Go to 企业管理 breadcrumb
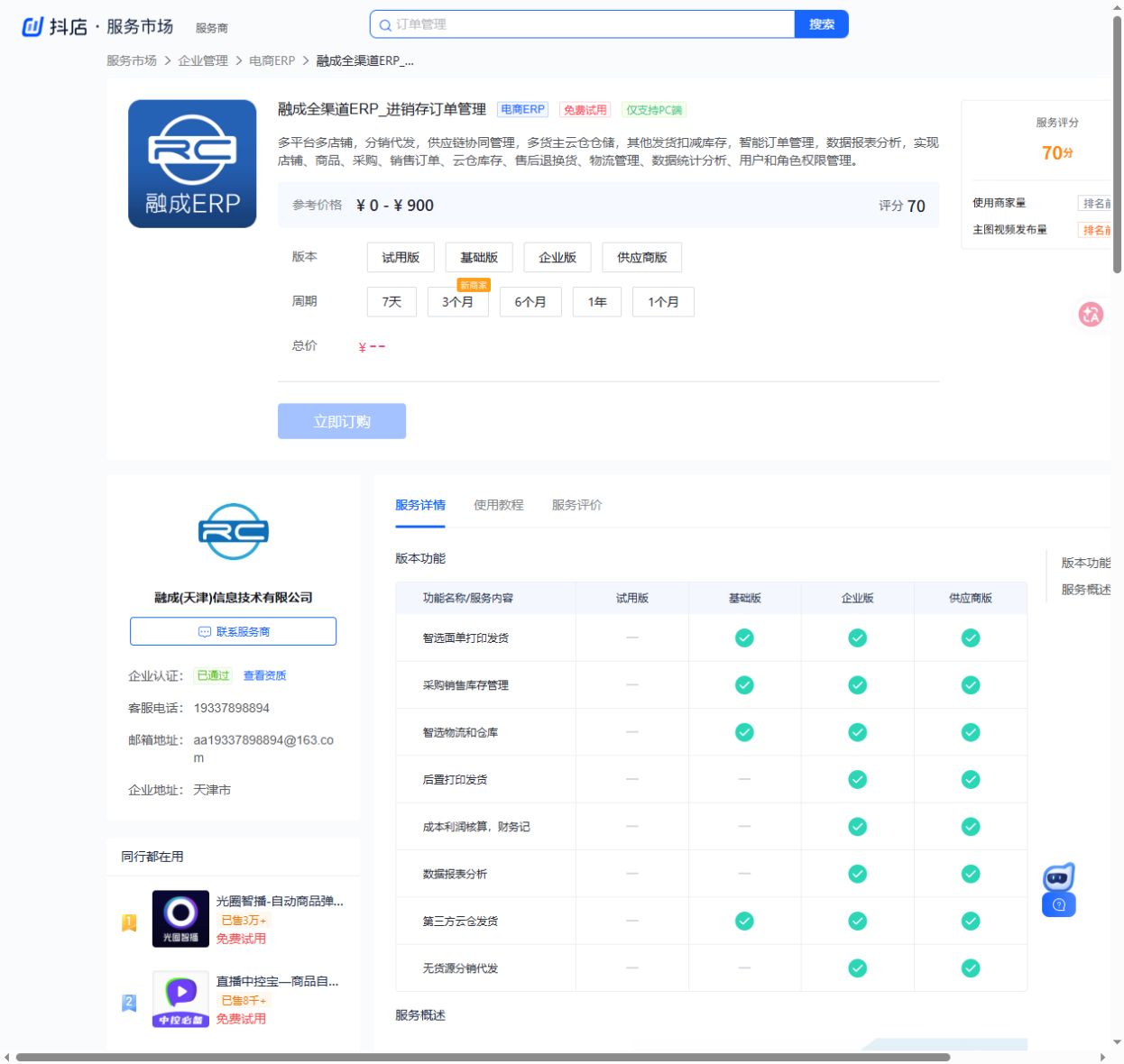 click(203, 60)
